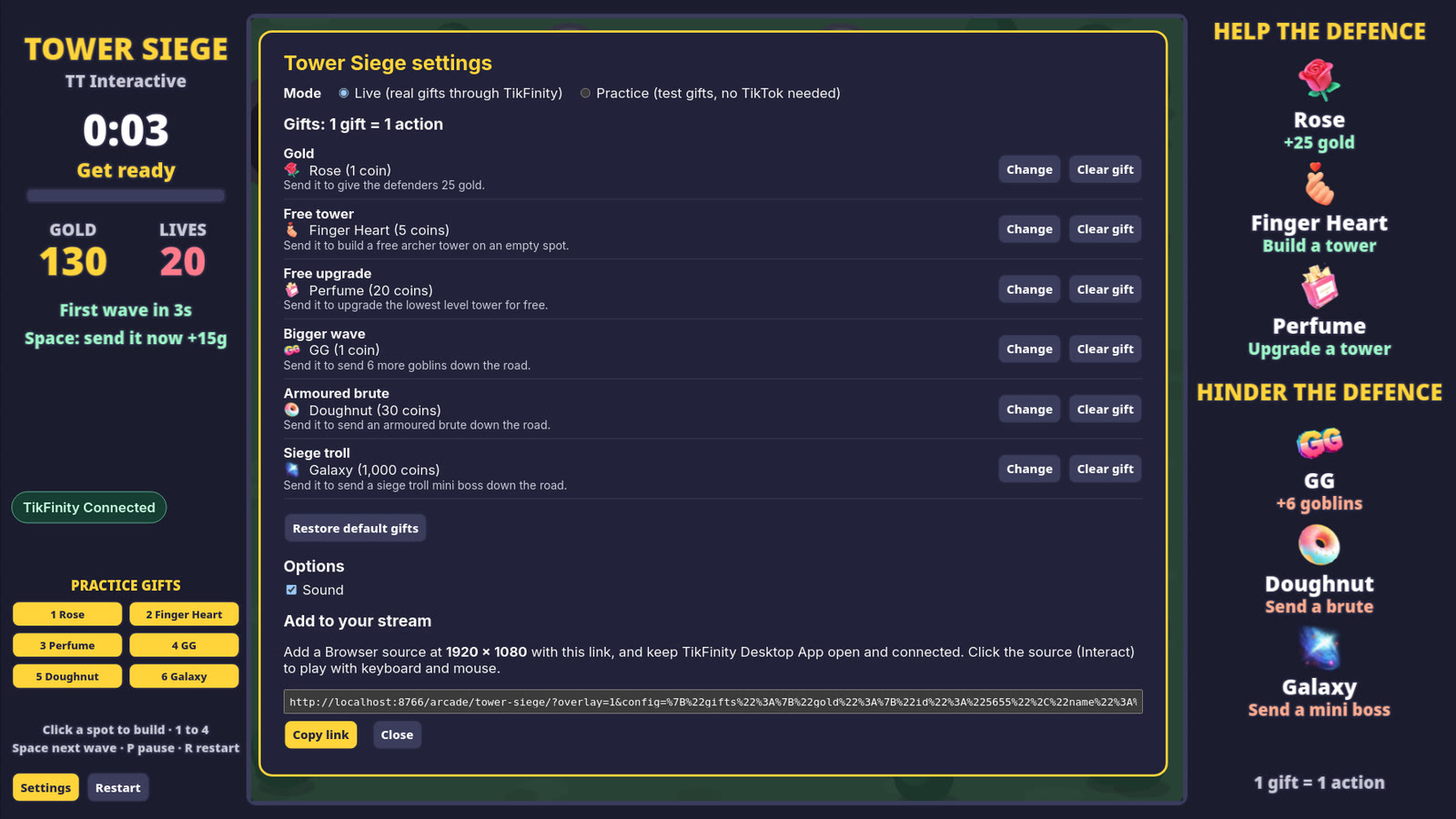
Task: Change the Siege troll gift
Action: click(1029, 469)
